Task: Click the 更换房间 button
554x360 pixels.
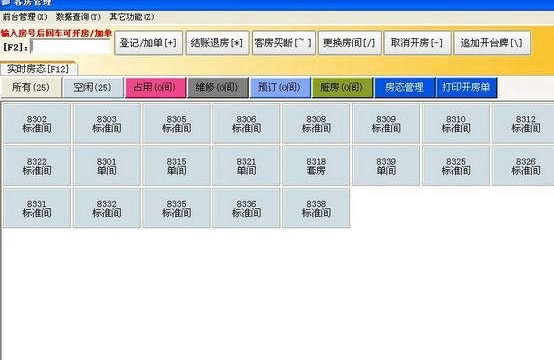Action: click(x=349, y=43)
